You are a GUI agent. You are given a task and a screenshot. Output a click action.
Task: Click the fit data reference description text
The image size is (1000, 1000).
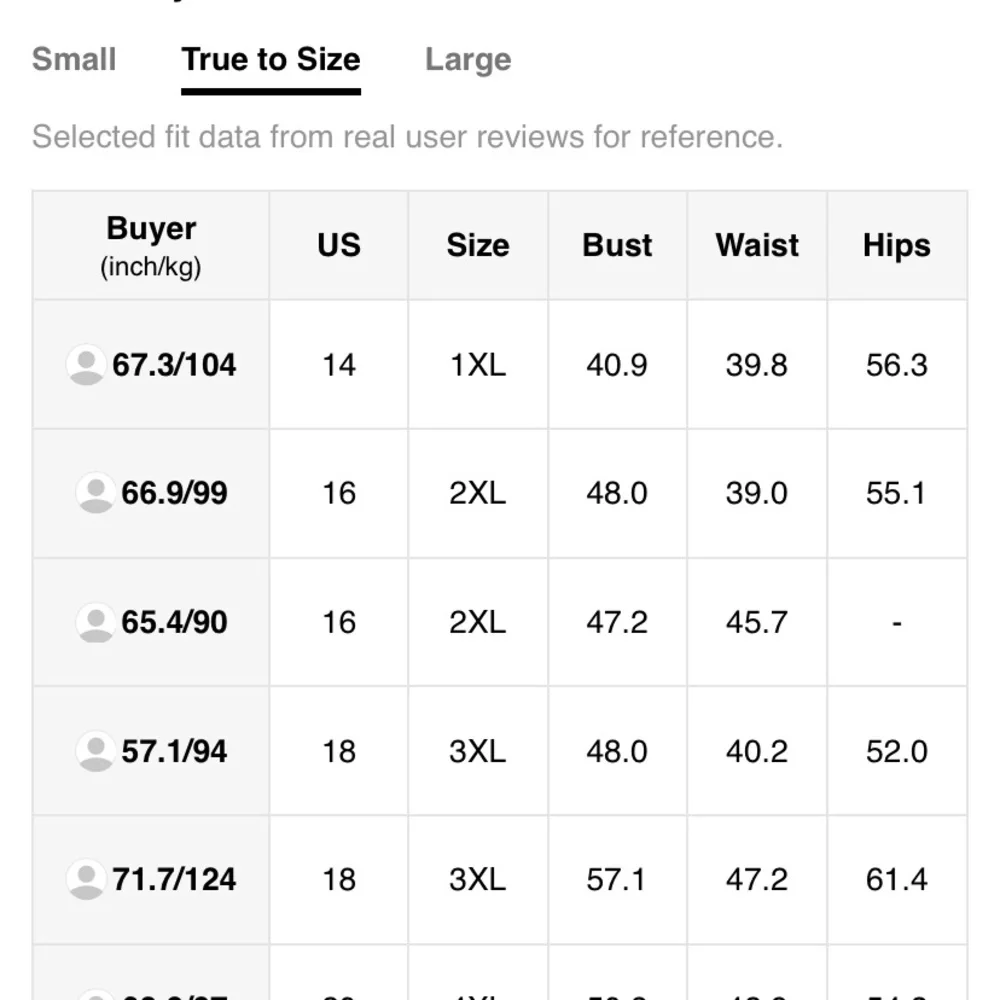tap(408, 136)
